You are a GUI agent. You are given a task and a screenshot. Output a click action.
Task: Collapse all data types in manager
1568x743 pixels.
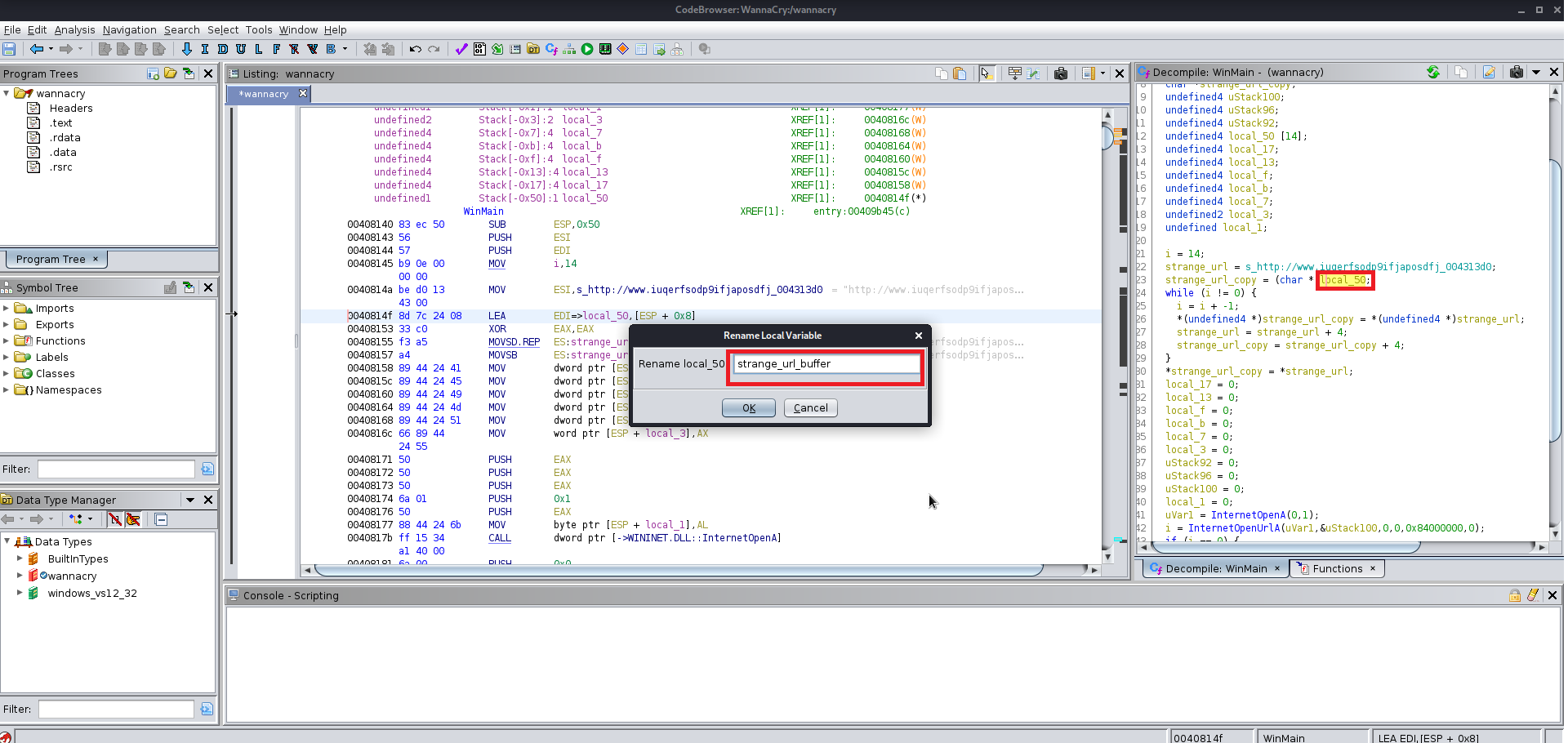161,519
